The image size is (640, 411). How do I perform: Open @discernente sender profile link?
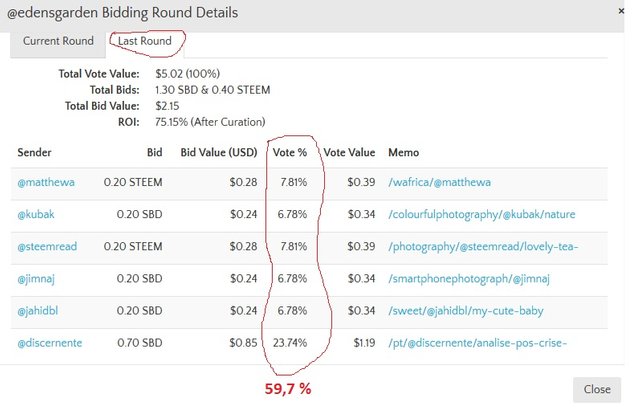click(x=50, y=343)
